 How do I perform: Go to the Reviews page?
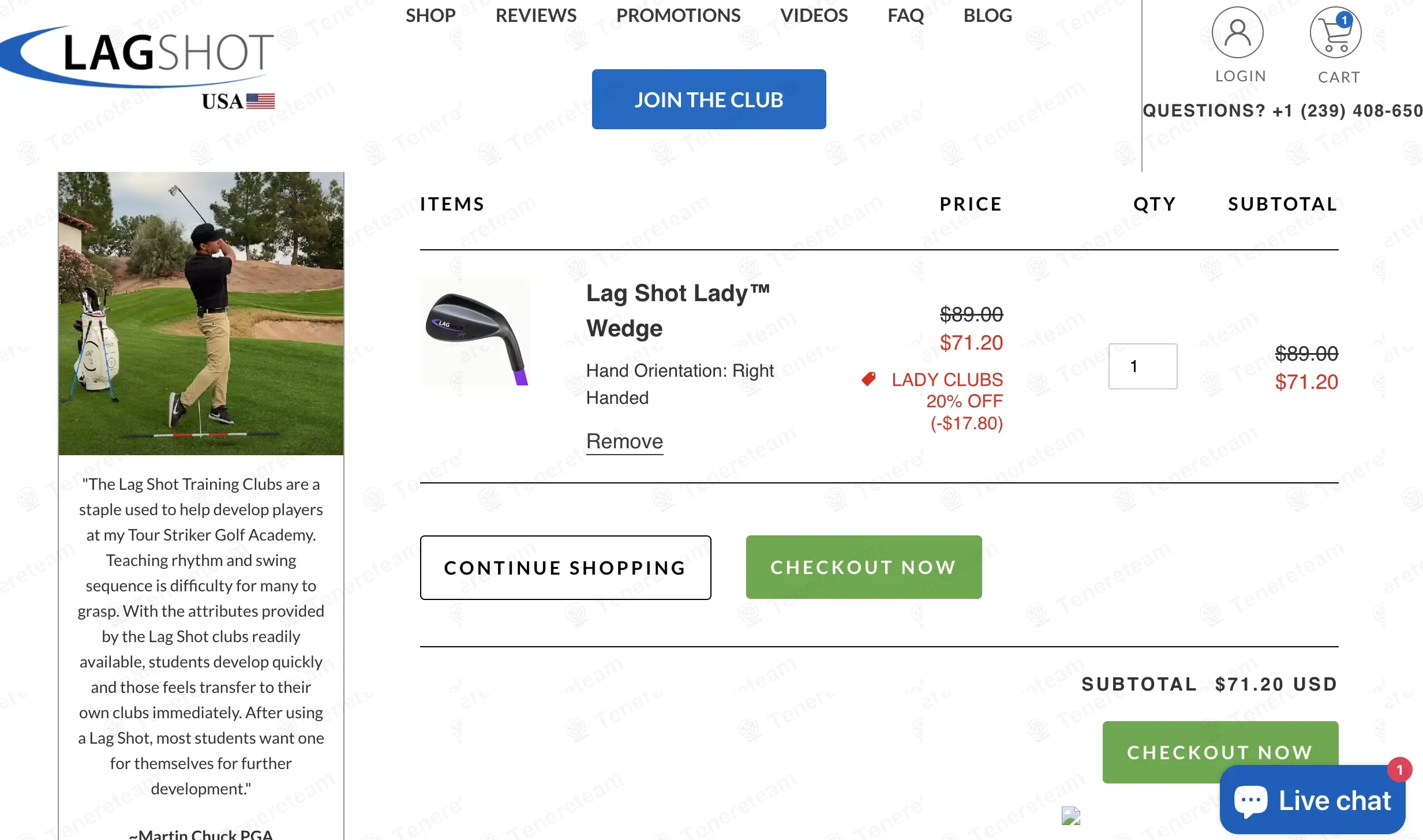click(536, 16)
